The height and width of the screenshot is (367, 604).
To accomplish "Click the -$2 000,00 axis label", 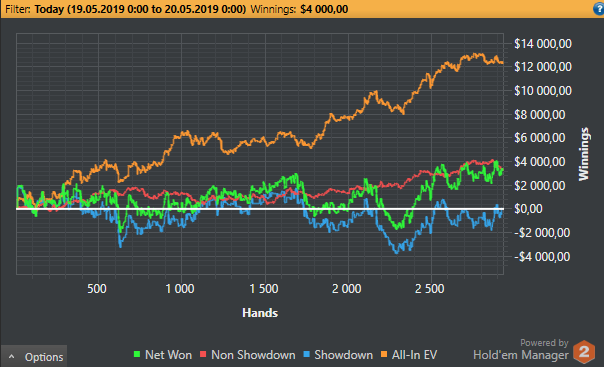I will pyautogui.click(x=542, y=233).
